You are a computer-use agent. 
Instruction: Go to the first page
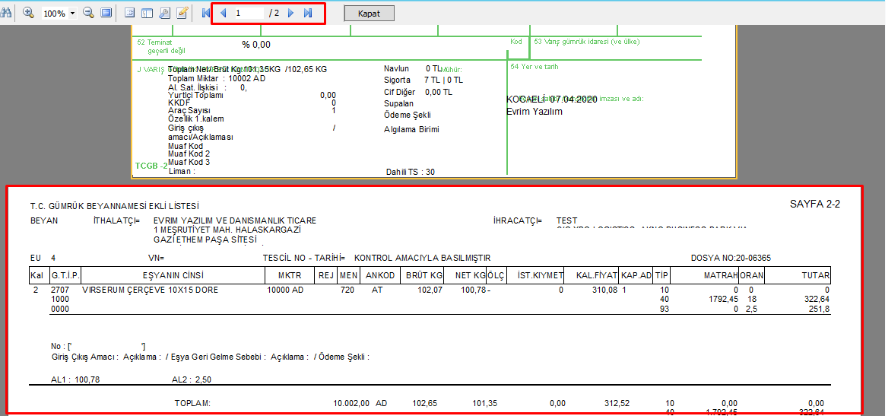[x=206, y=14]
